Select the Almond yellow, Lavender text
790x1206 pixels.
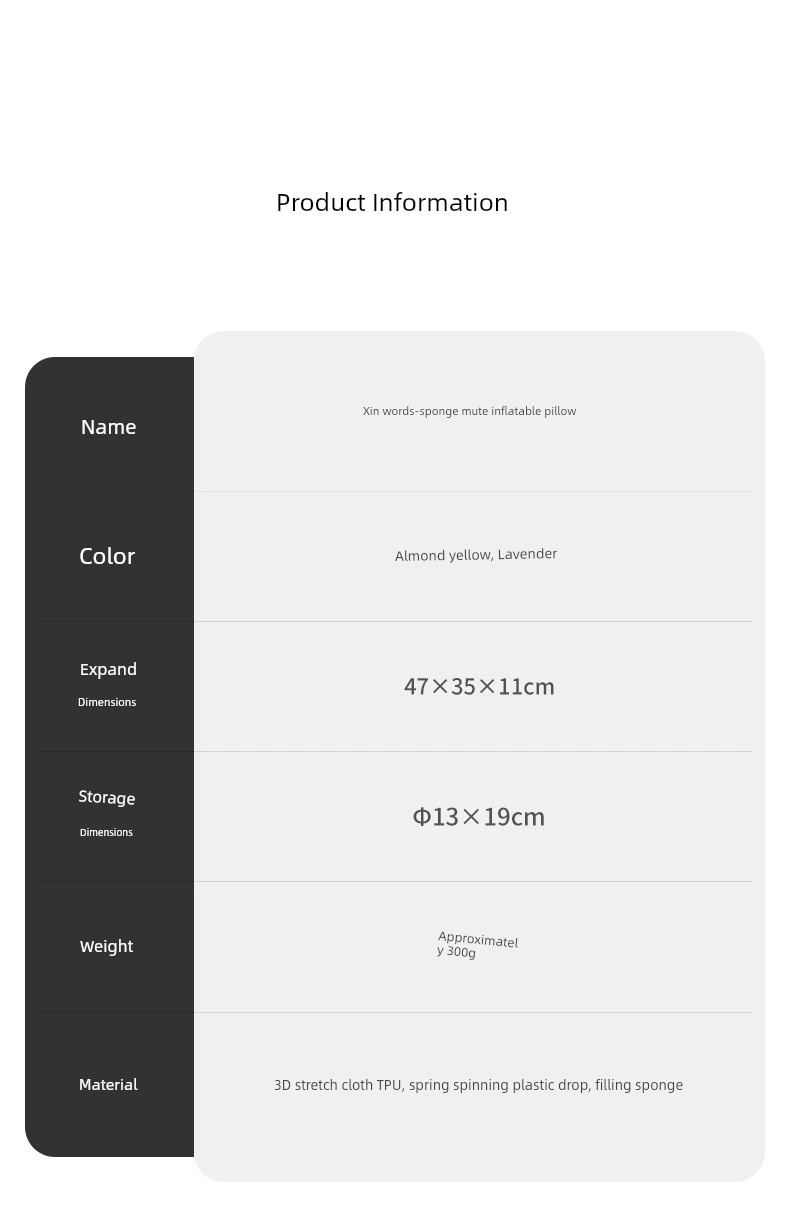476,554
